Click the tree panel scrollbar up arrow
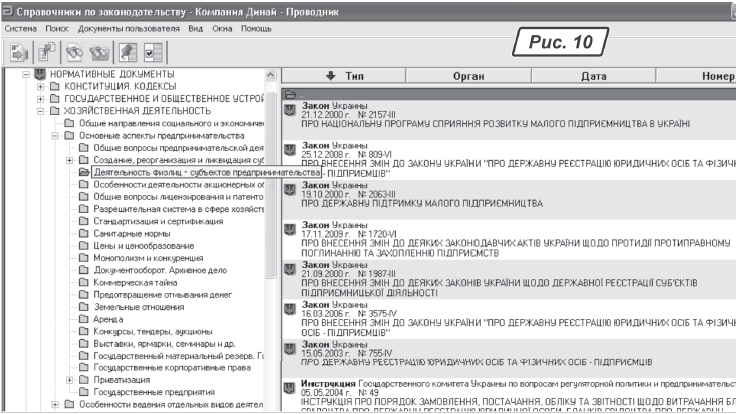Viewport: 736px width, 414px height. [x=270, y=75]
